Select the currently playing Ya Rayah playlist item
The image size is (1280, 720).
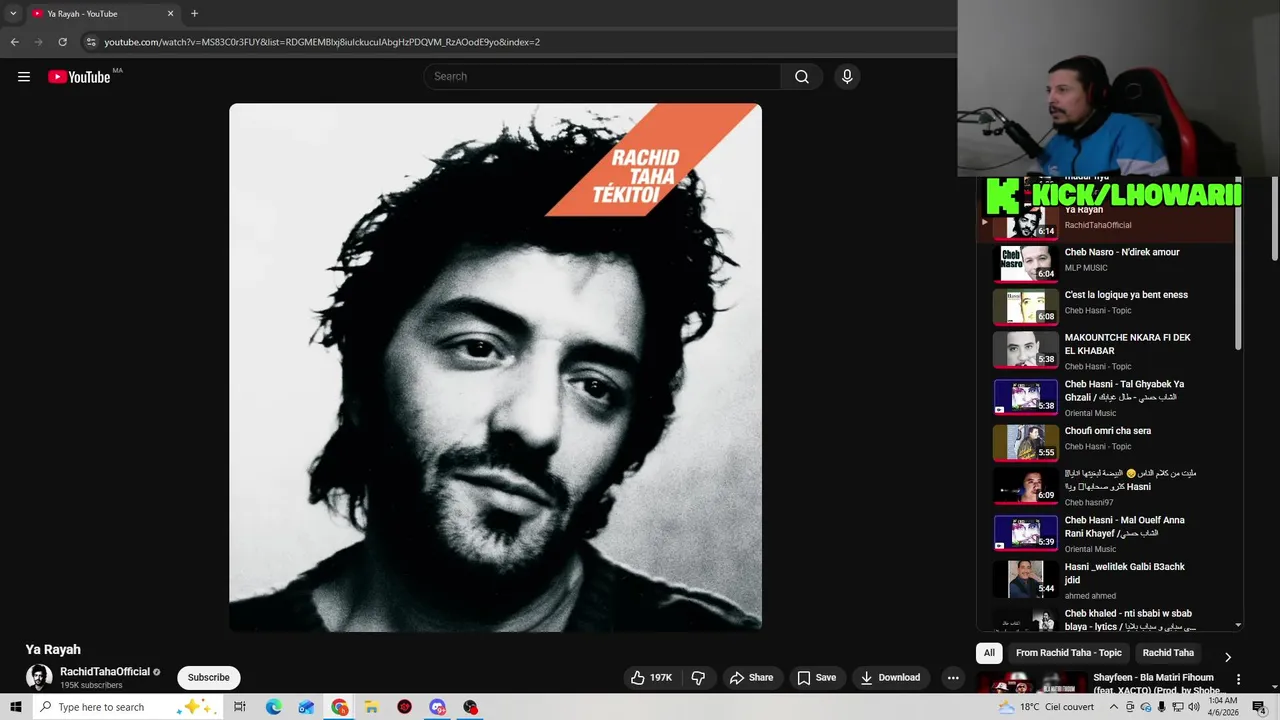pos(1107,223)
